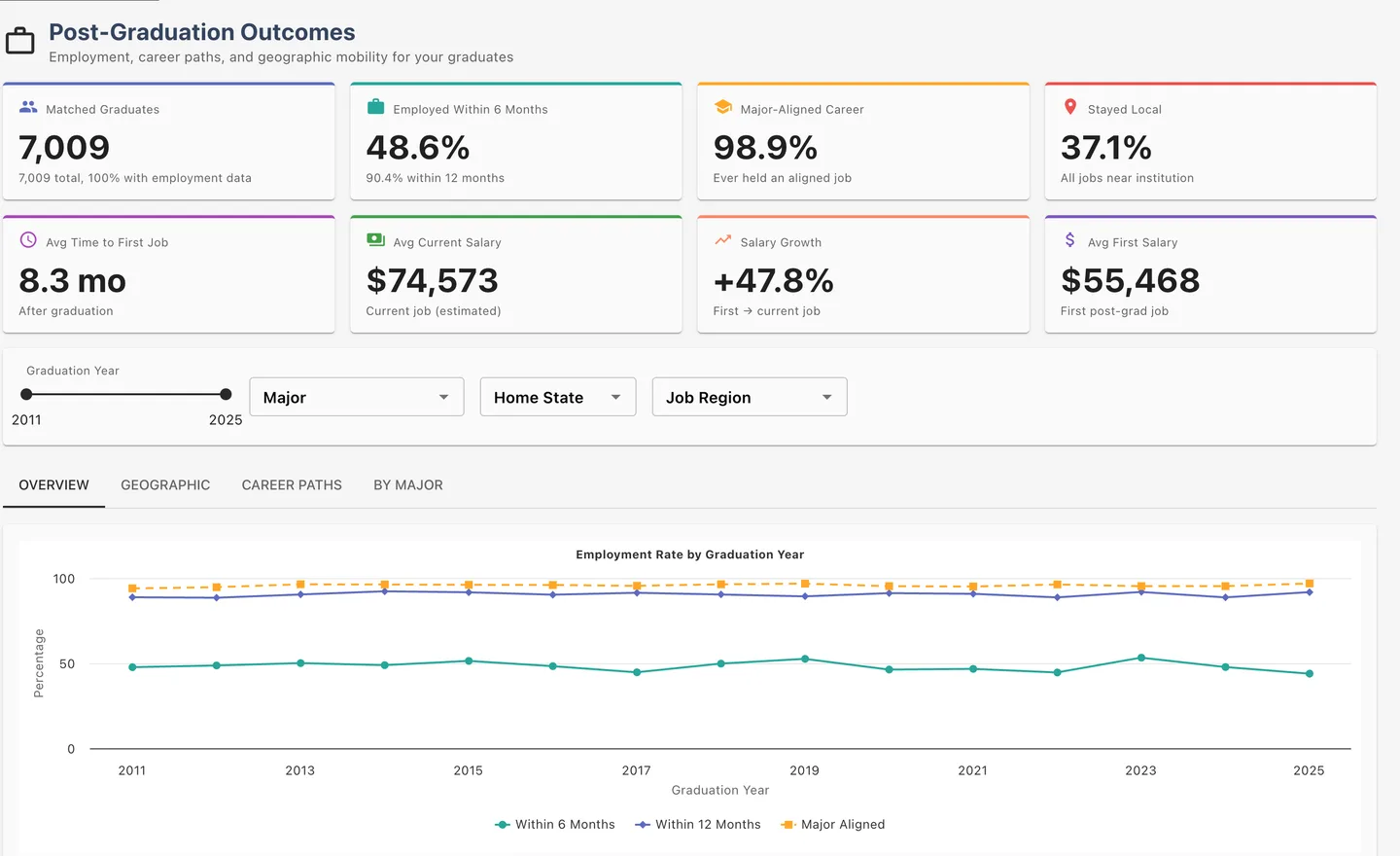This screenshot has width=1400, height=856.
Task: Click the 8.3 mo average time value
Action: tap(73, 280)
